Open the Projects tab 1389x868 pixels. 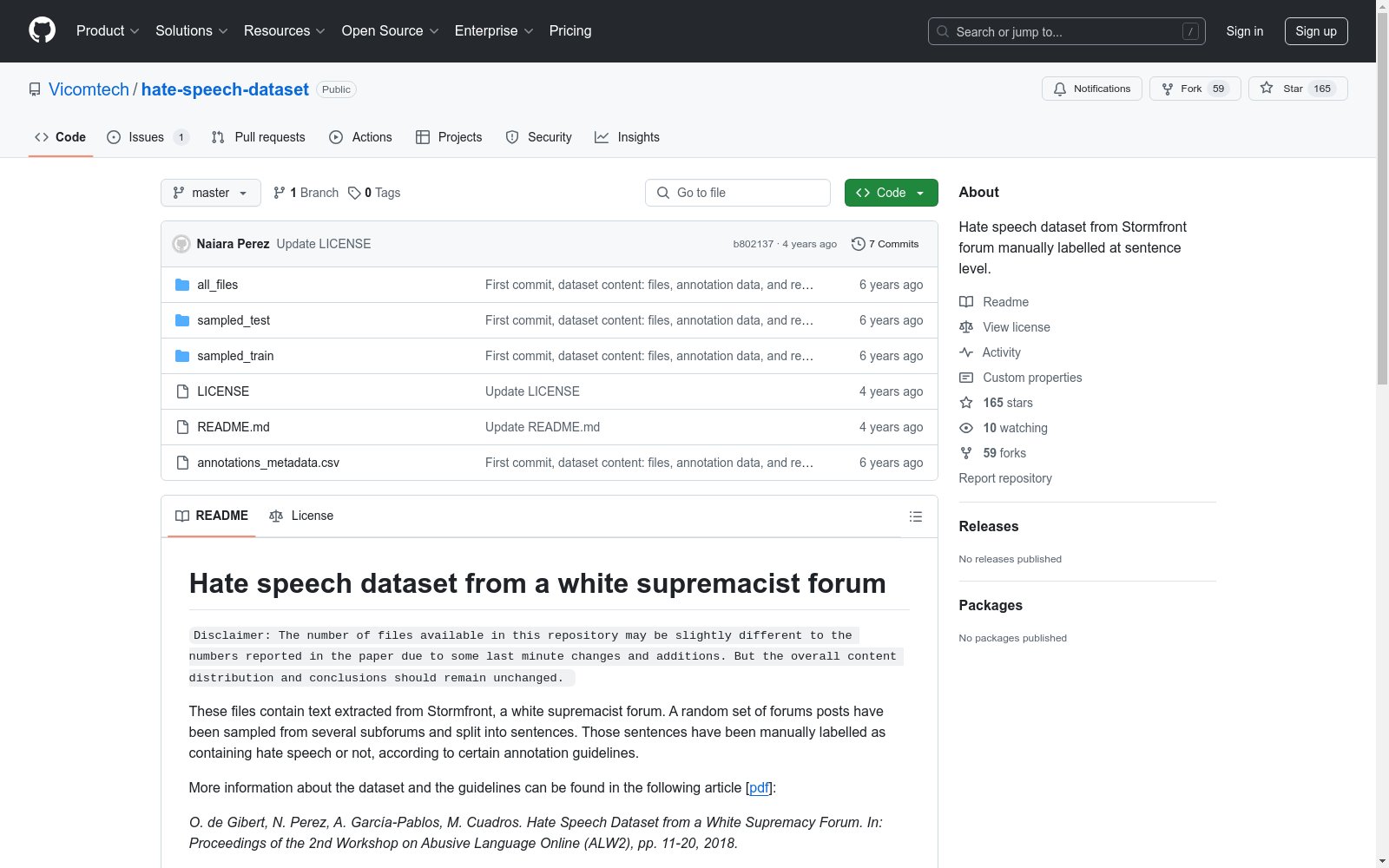click(449, 137)
